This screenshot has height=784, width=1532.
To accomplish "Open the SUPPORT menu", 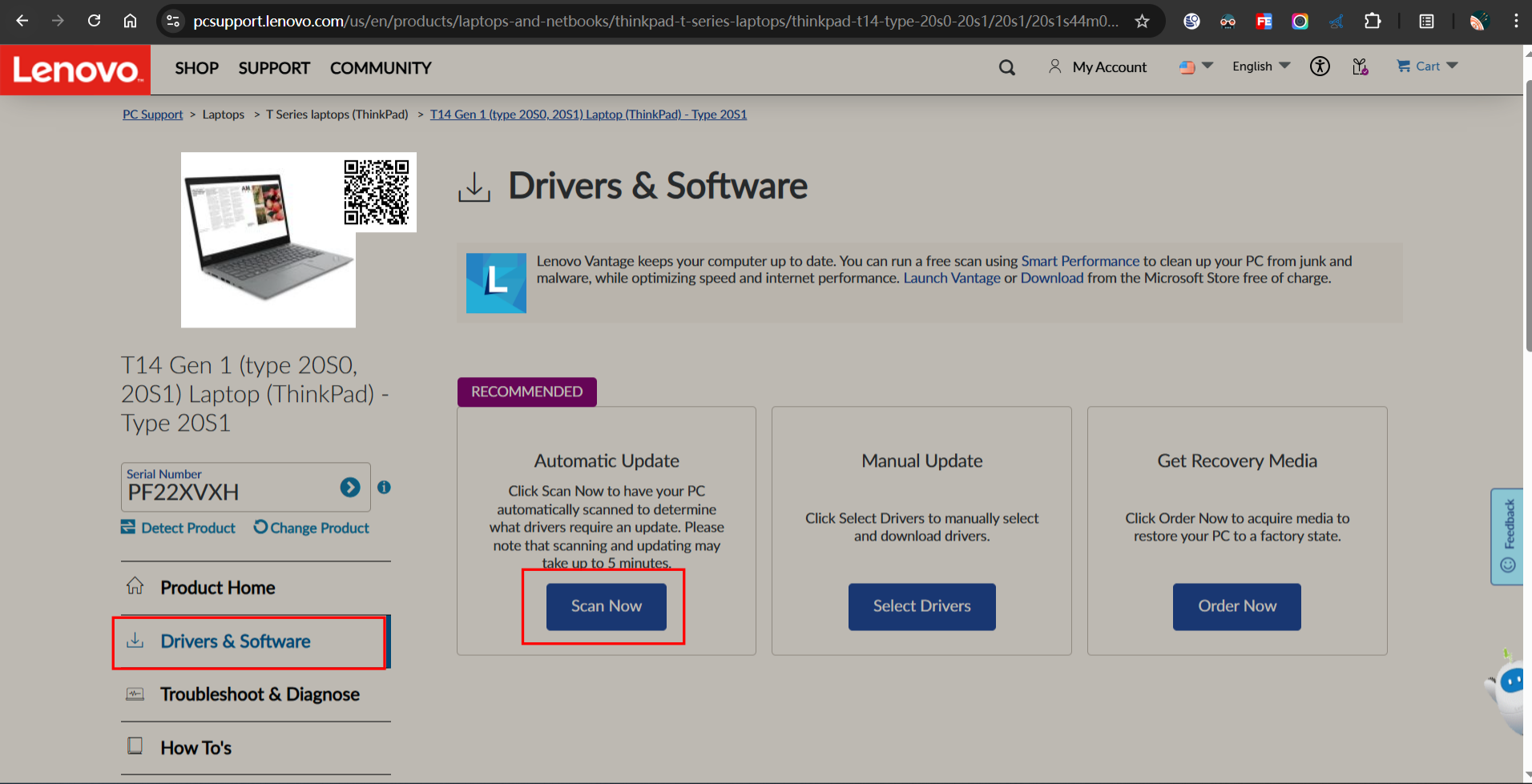I will coord(274,68).
